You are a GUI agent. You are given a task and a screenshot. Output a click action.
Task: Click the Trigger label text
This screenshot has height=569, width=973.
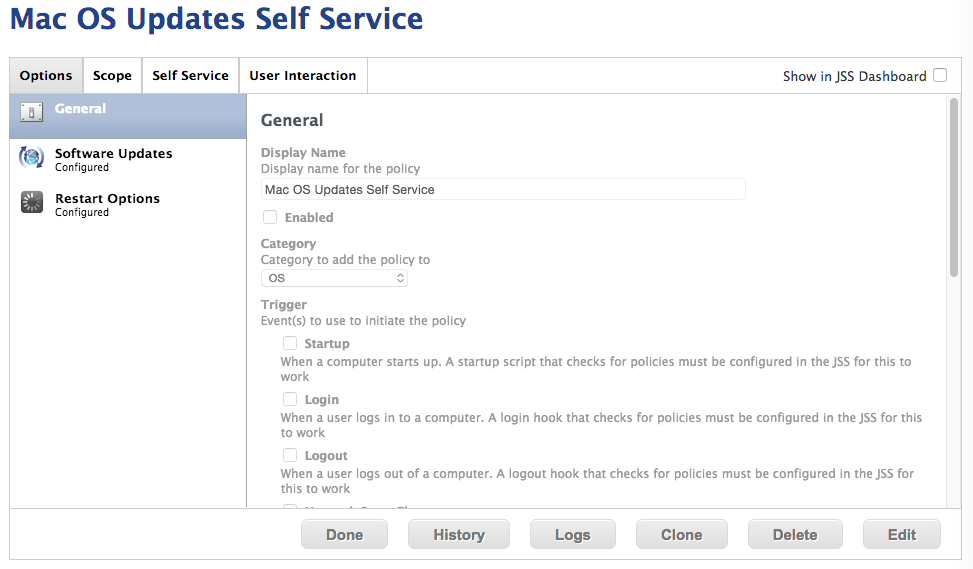(284, 304)
